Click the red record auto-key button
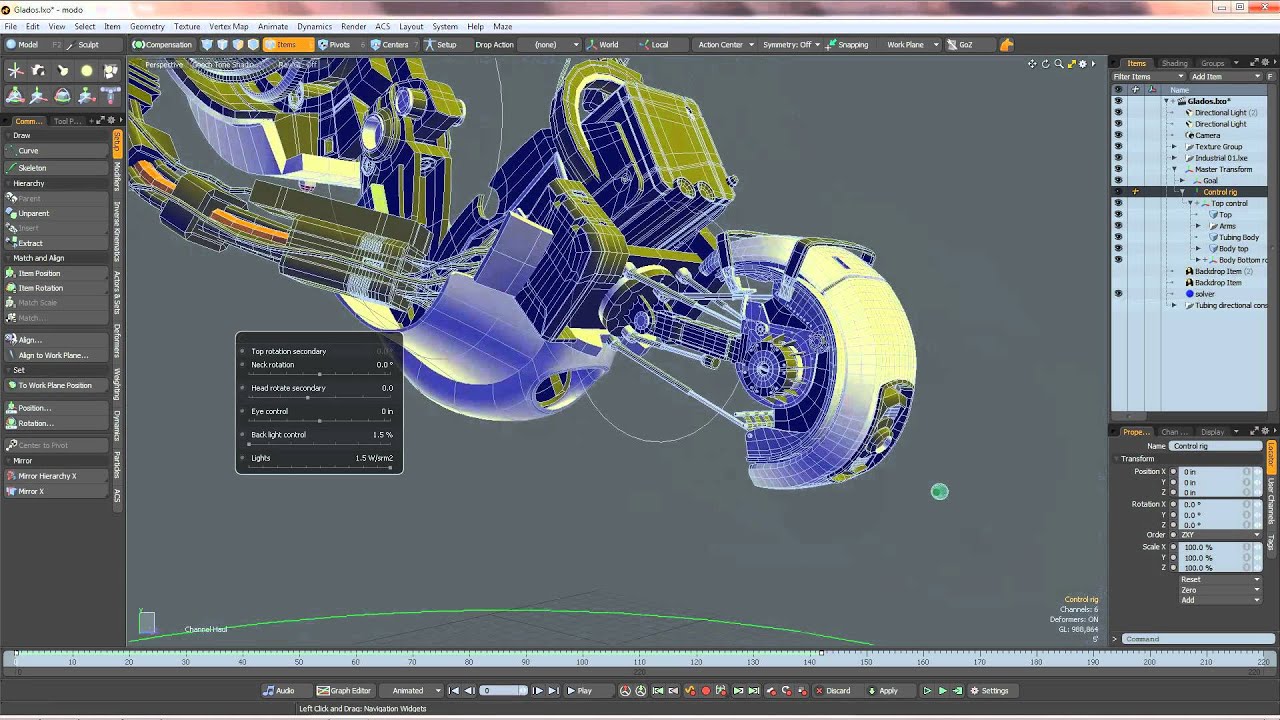1280x720 pixels. [x=705, y=690]
